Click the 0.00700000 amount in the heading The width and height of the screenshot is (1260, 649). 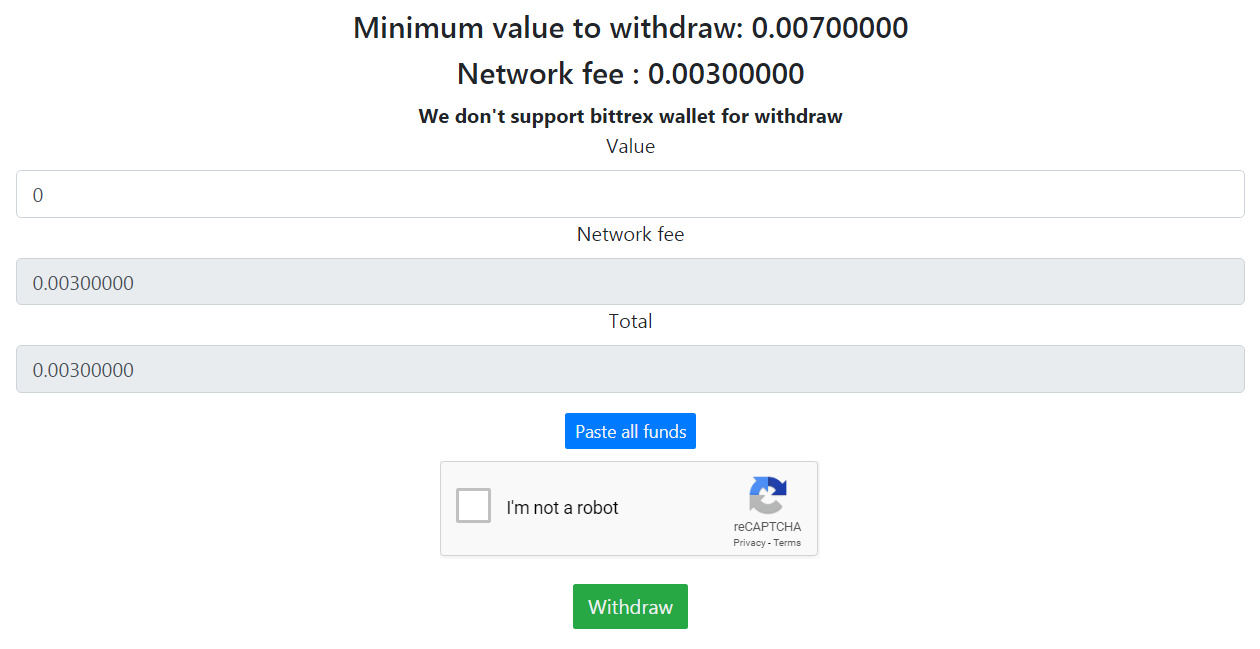(x=829, y=28)
